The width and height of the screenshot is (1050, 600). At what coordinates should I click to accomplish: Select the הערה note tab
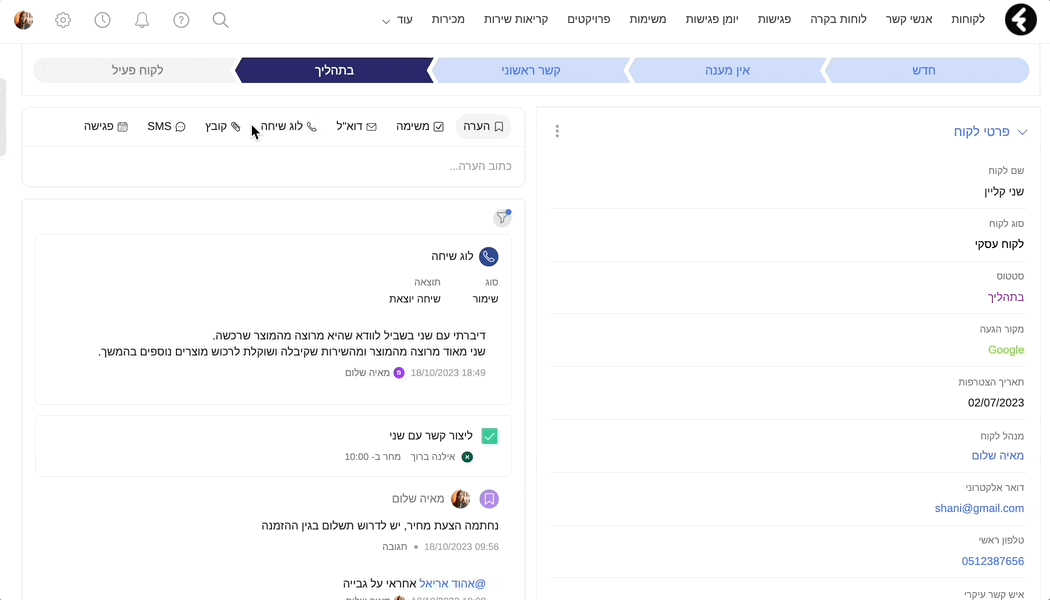tap(483, 127)
